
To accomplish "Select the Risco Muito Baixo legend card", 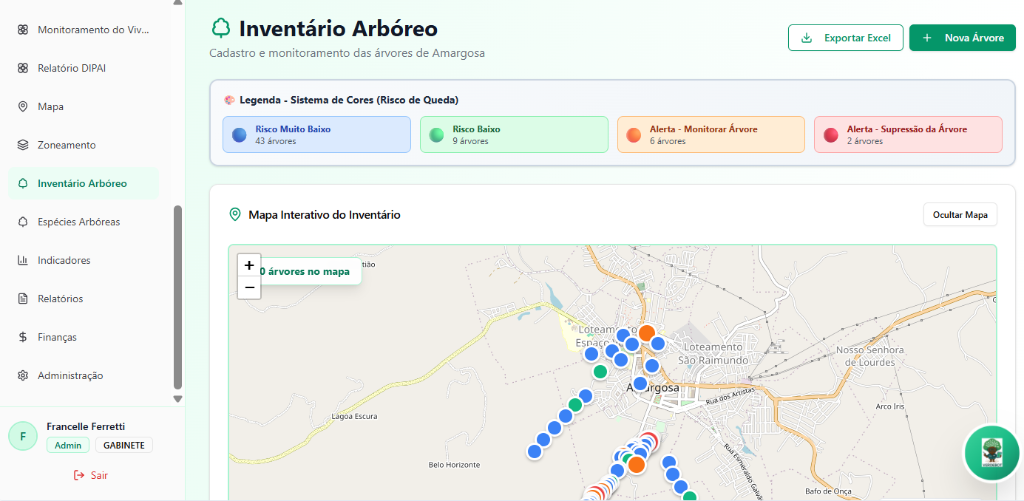I will coord(317,135).
